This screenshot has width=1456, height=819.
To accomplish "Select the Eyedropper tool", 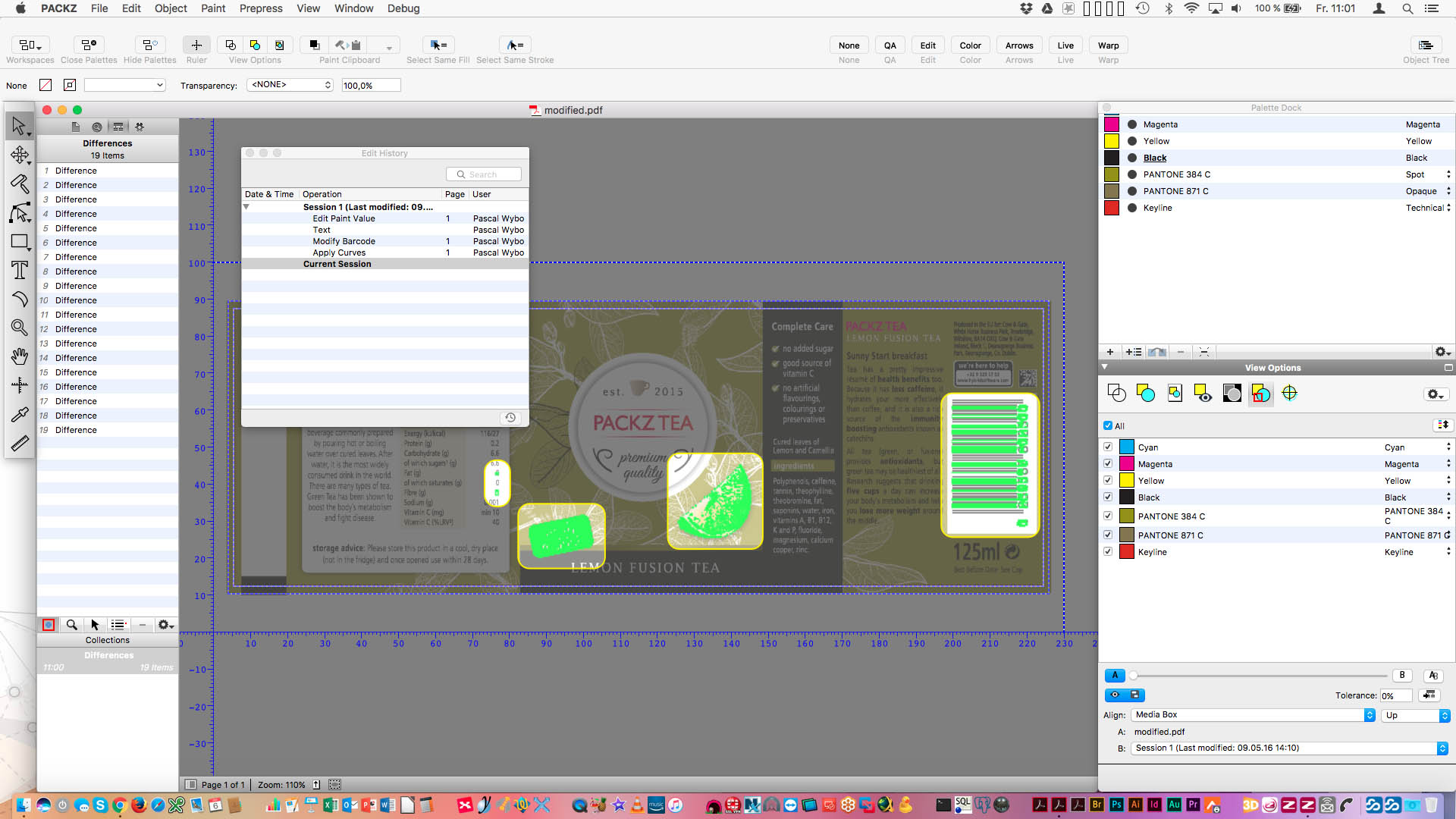I will pyautogui.click(x=19, y=414).
